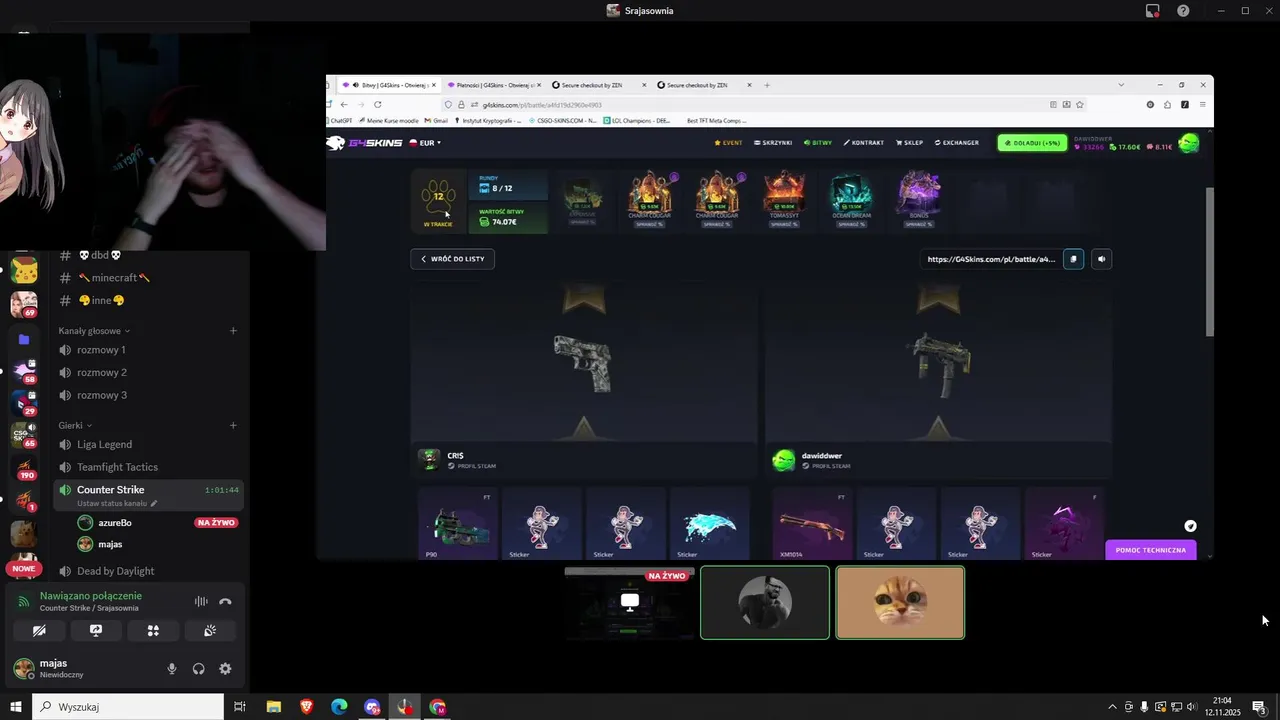Open PROFIL STEAM link under CRI$
Image resolution: width=1280 pixels, height=720 pixels.
click(471, 466)
